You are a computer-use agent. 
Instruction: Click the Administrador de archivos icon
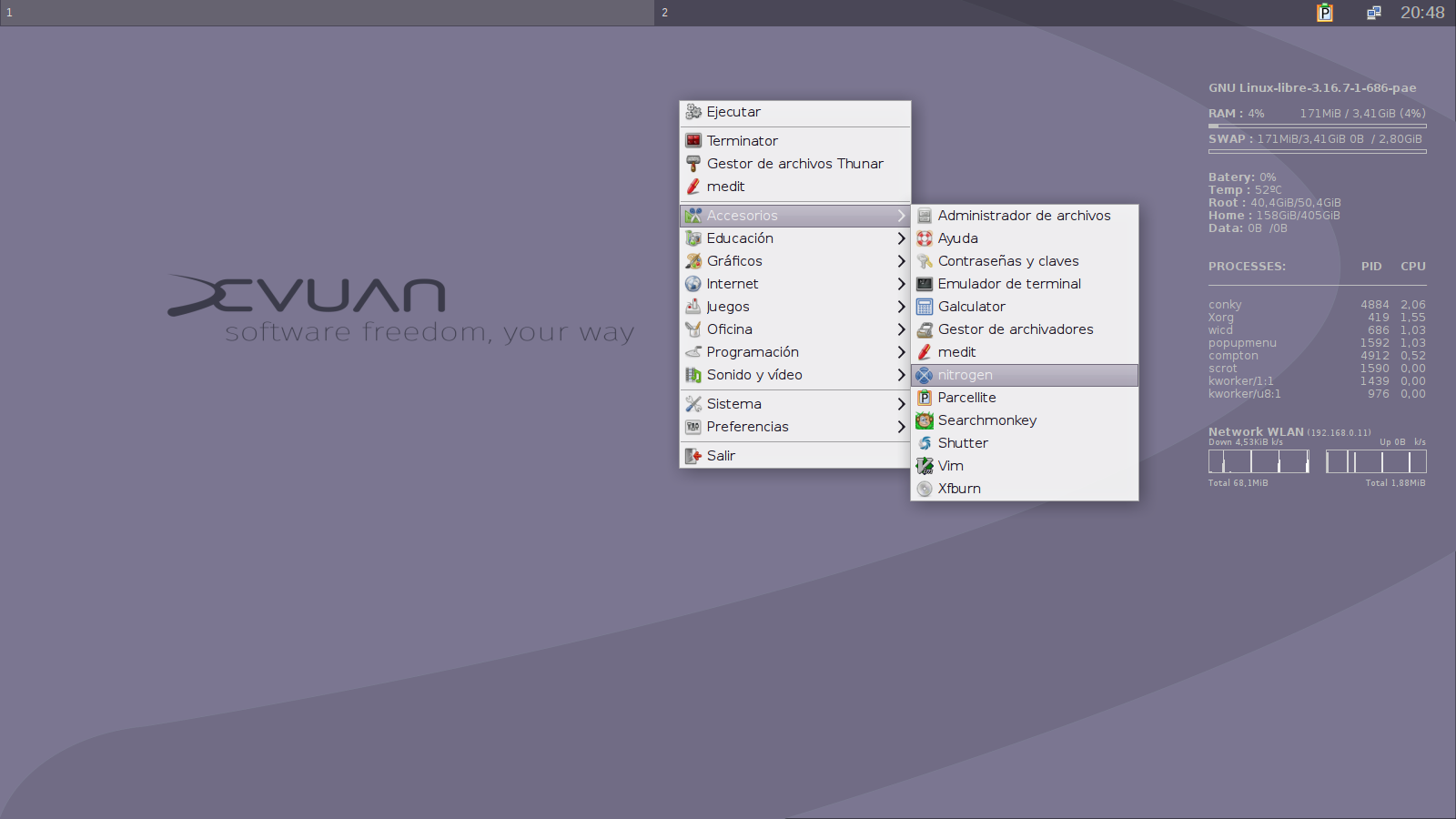925,216
